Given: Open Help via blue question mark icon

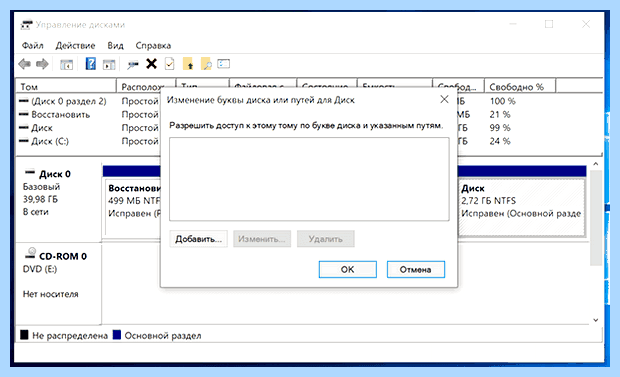Looking at the screenshot, I should tap(91, 64).
